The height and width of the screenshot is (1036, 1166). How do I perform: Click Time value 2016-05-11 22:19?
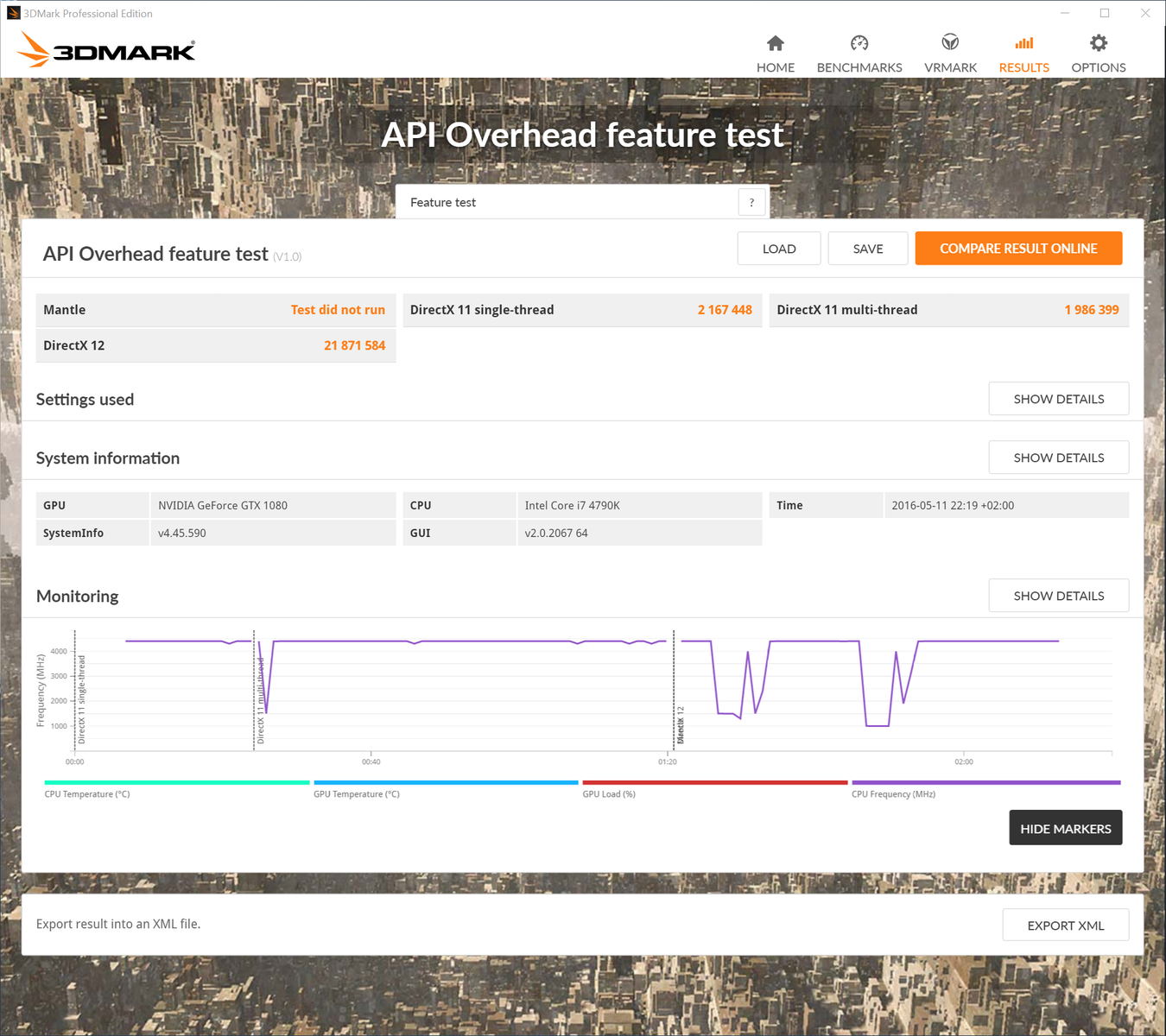953,505
